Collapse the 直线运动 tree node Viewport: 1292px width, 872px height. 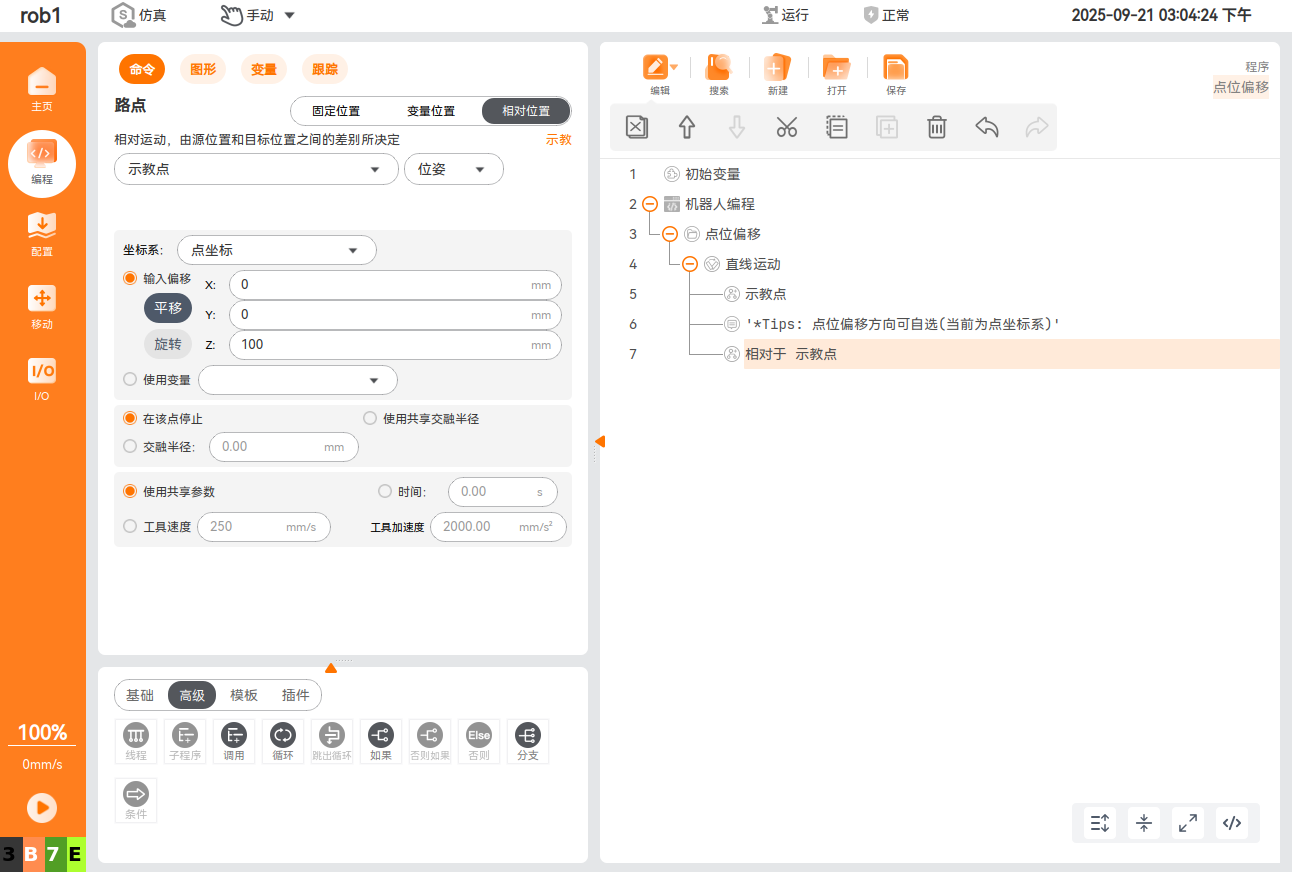coord(690,264)
